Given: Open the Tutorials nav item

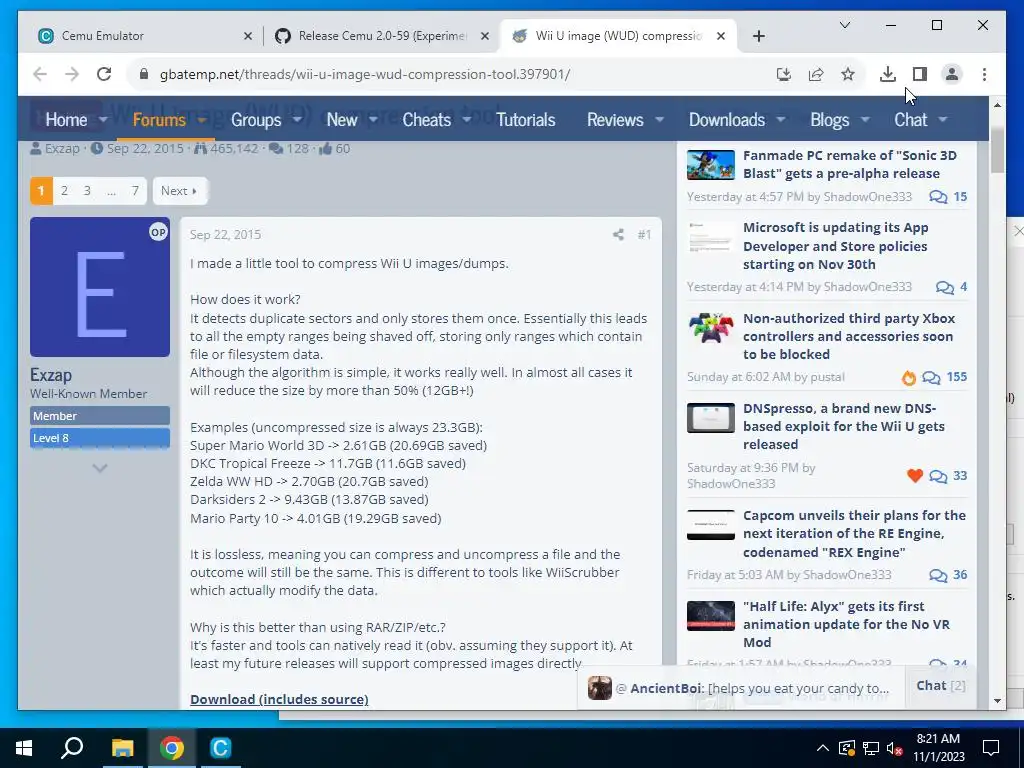Looking at the screenshot, I should (526, 120).
